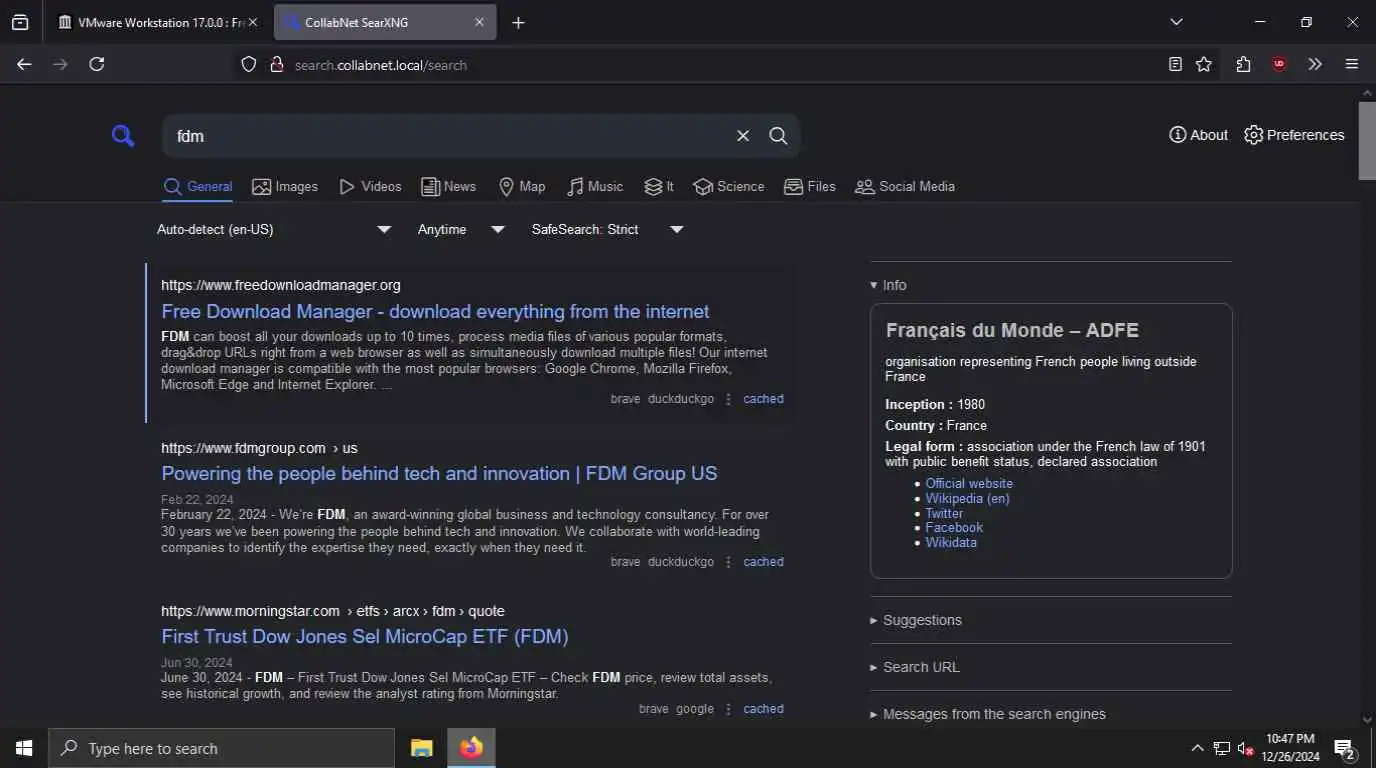1376x768 pixels.
Task: Toggle reader view icon
Action: click(1175, 64)
